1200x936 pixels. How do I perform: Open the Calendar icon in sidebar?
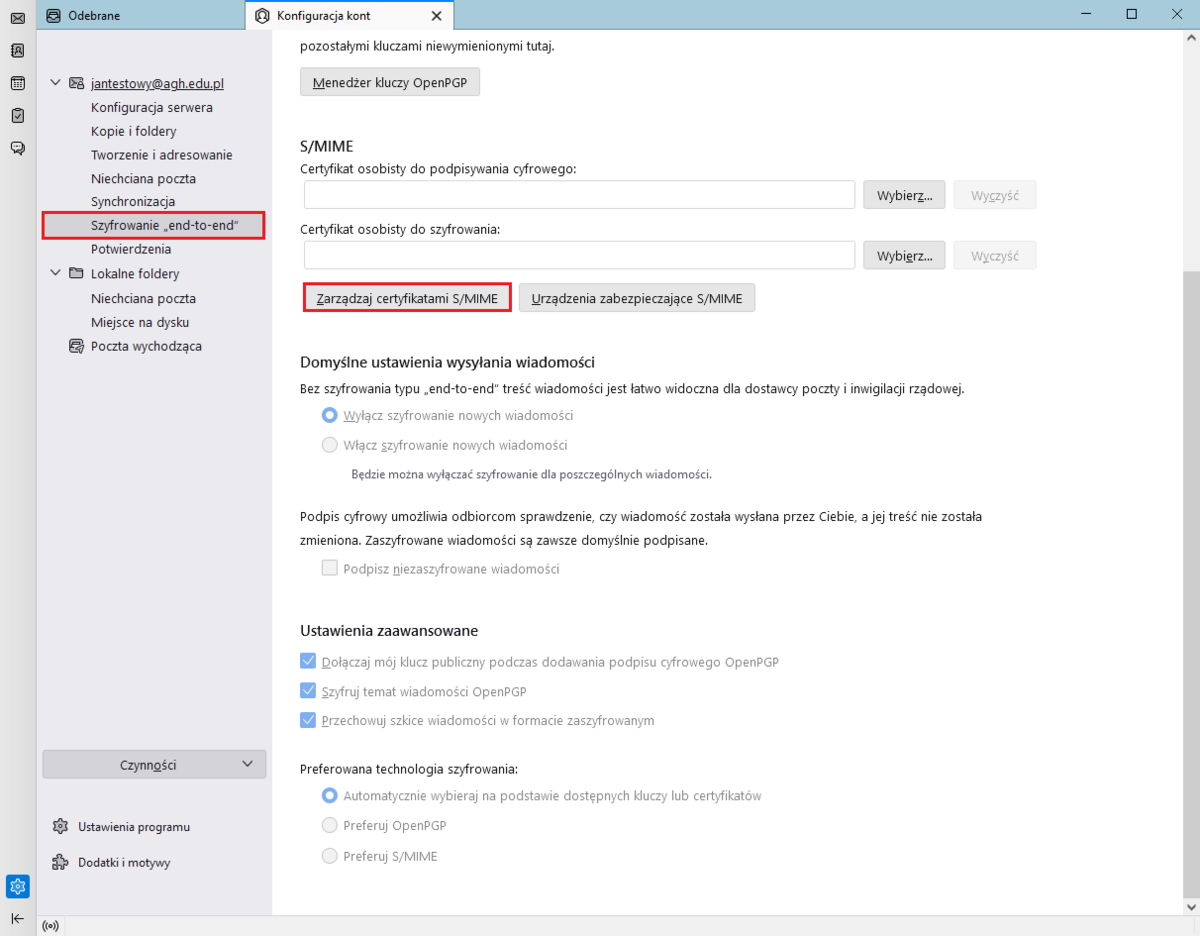[x=17, y=83]
